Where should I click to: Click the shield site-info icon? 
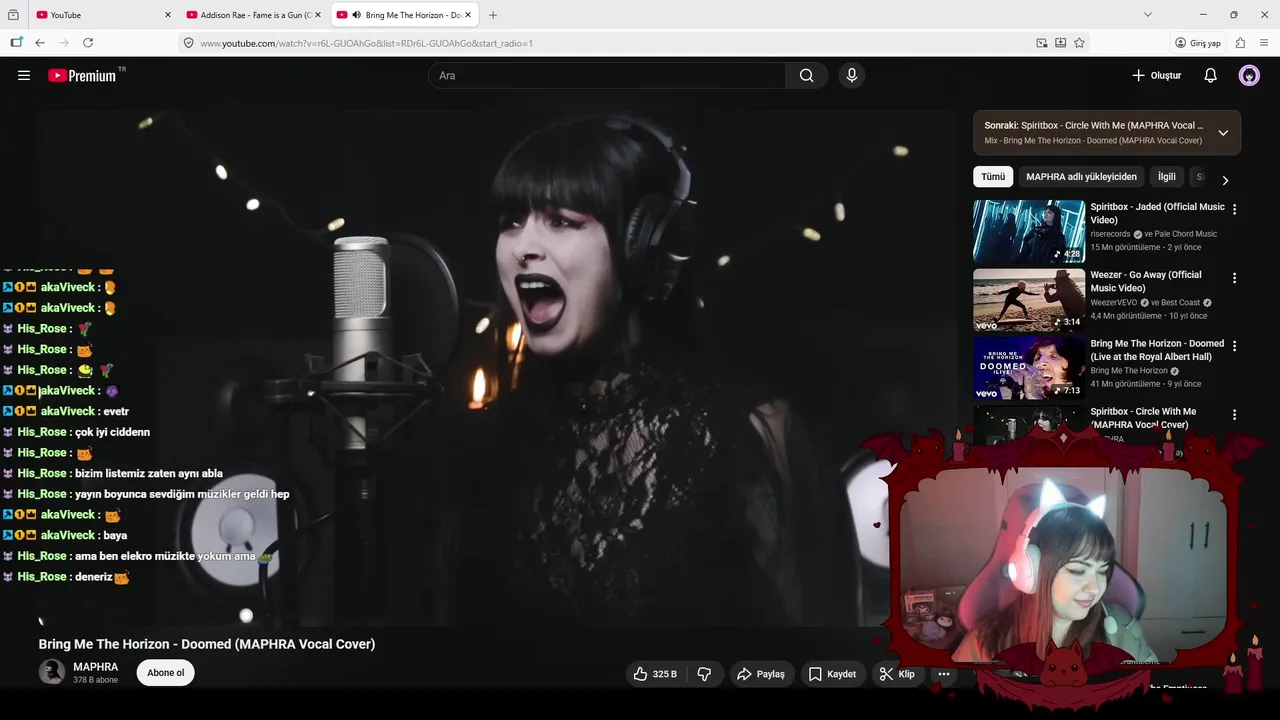tap(188, 43)
